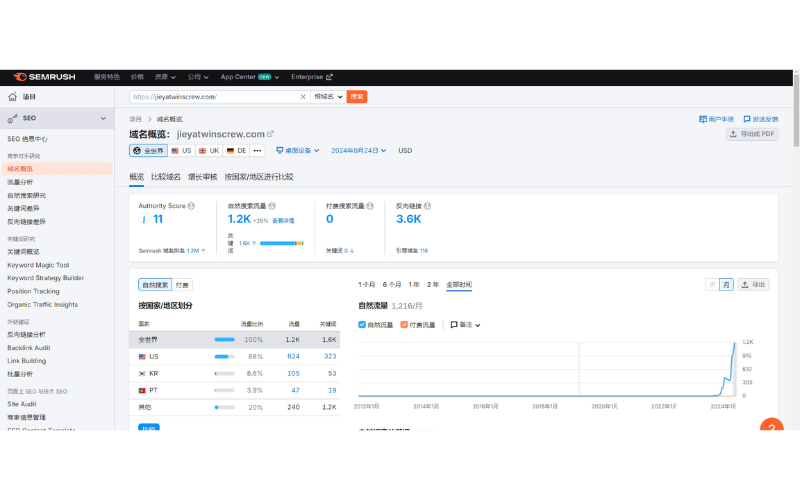Click the South Korea flag in KR row
Viewport: 800px width, 500px height.
142,374
